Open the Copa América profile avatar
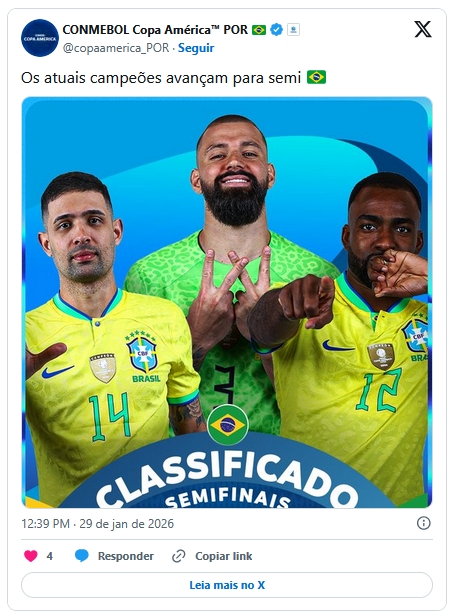Screen dimensions: 459x616 [x=40, y=38]
